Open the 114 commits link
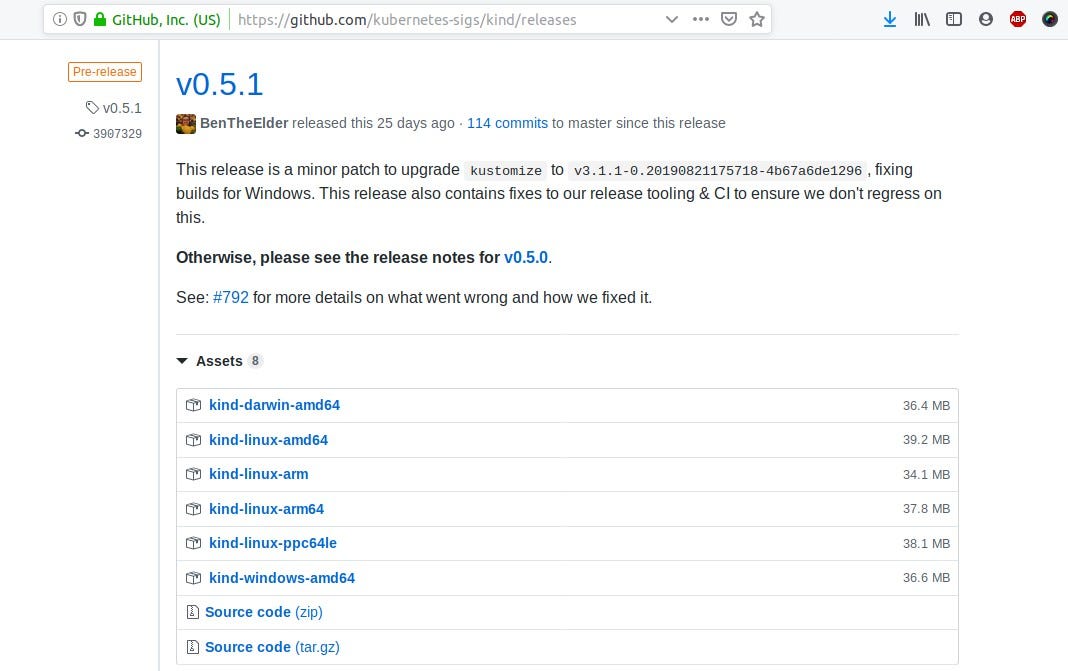1068x671 pixels. [507, 123]
